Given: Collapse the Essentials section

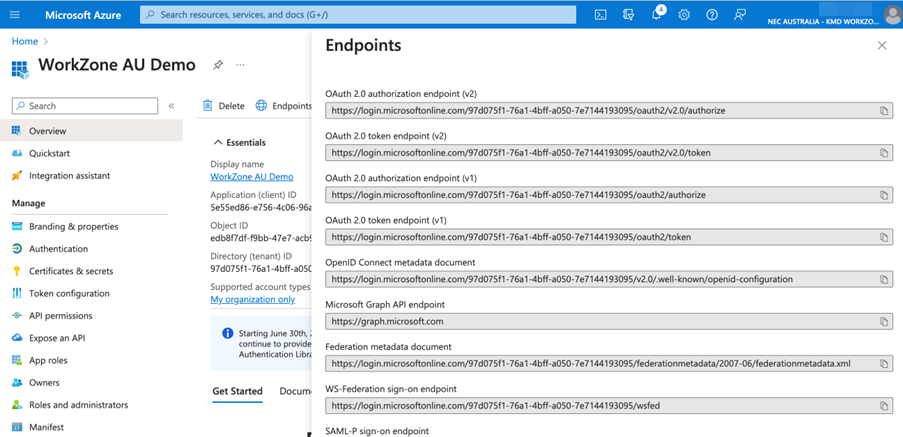Looking at the screenshot, I should tap(219, 143).
